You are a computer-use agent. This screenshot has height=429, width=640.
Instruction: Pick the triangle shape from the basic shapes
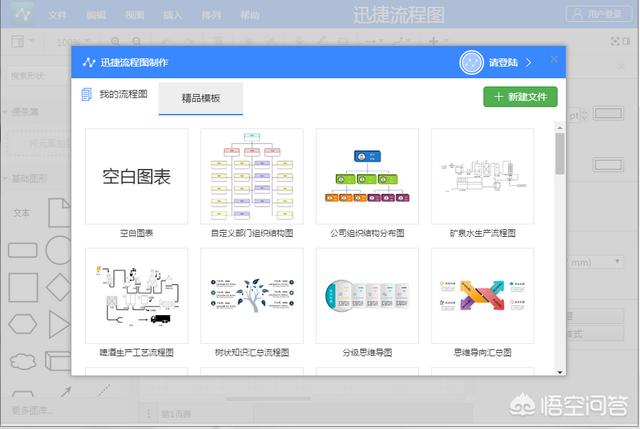(x=59, y=324)
